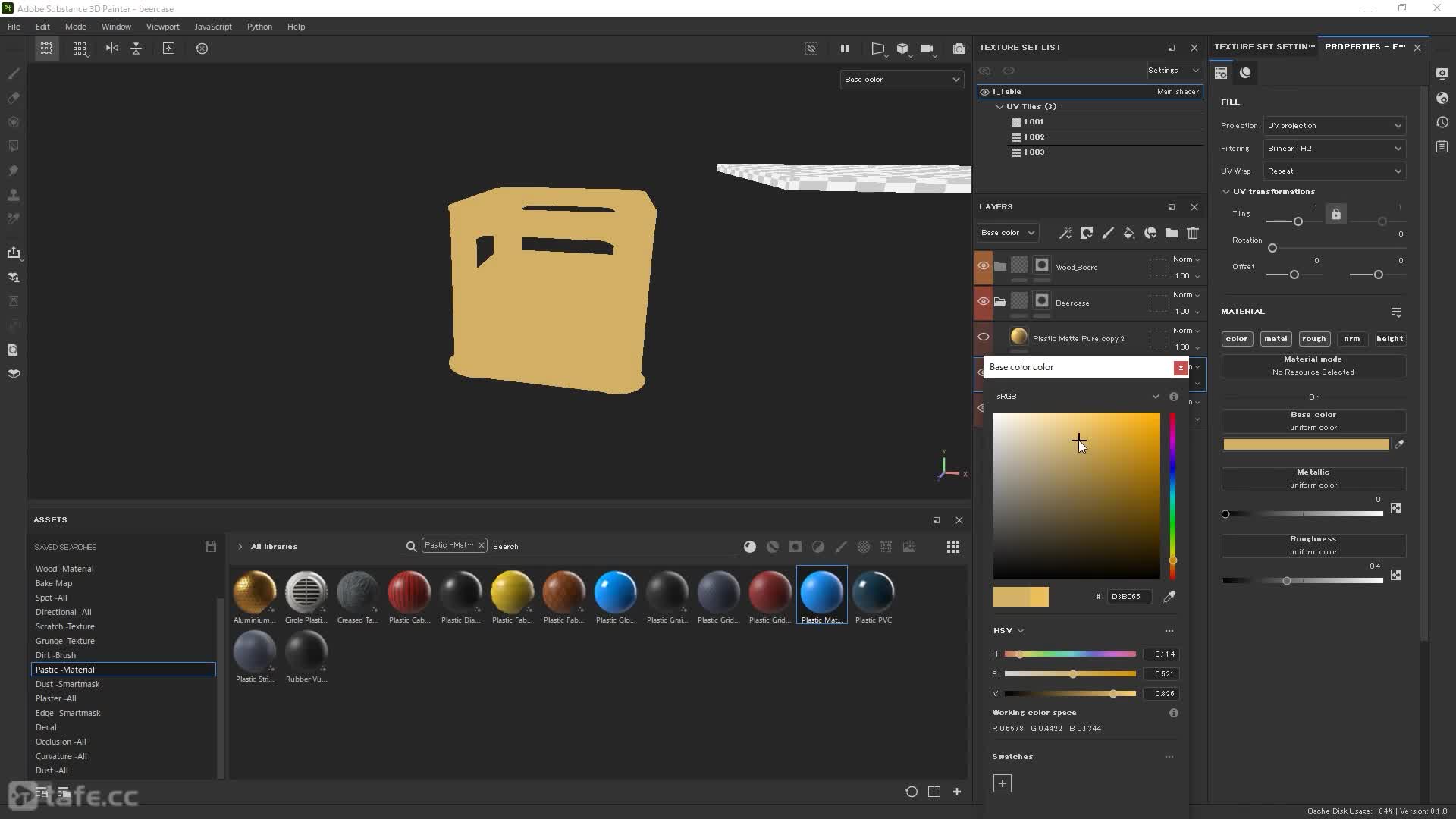The height and width of the screenshot is (819, 1456).
Task: Click the hex color input field
Action: [x=1129, y=597]
